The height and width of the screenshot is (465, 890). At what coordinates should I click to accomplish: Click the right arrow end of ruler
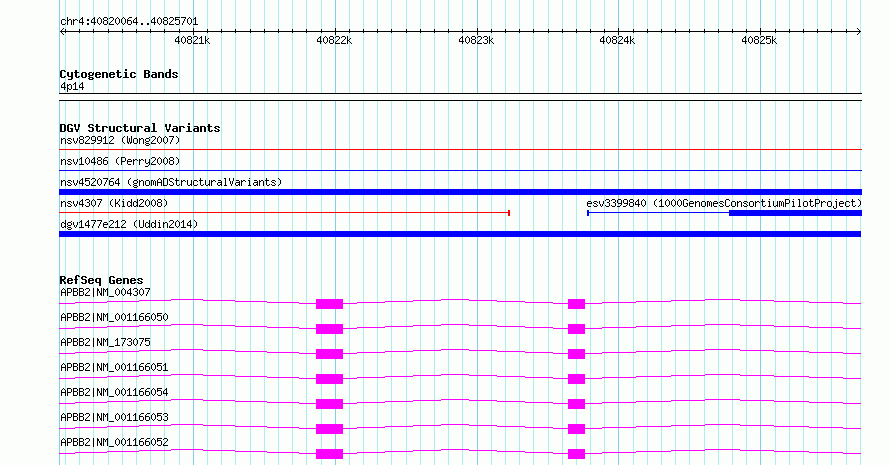(x=859, y=32)
